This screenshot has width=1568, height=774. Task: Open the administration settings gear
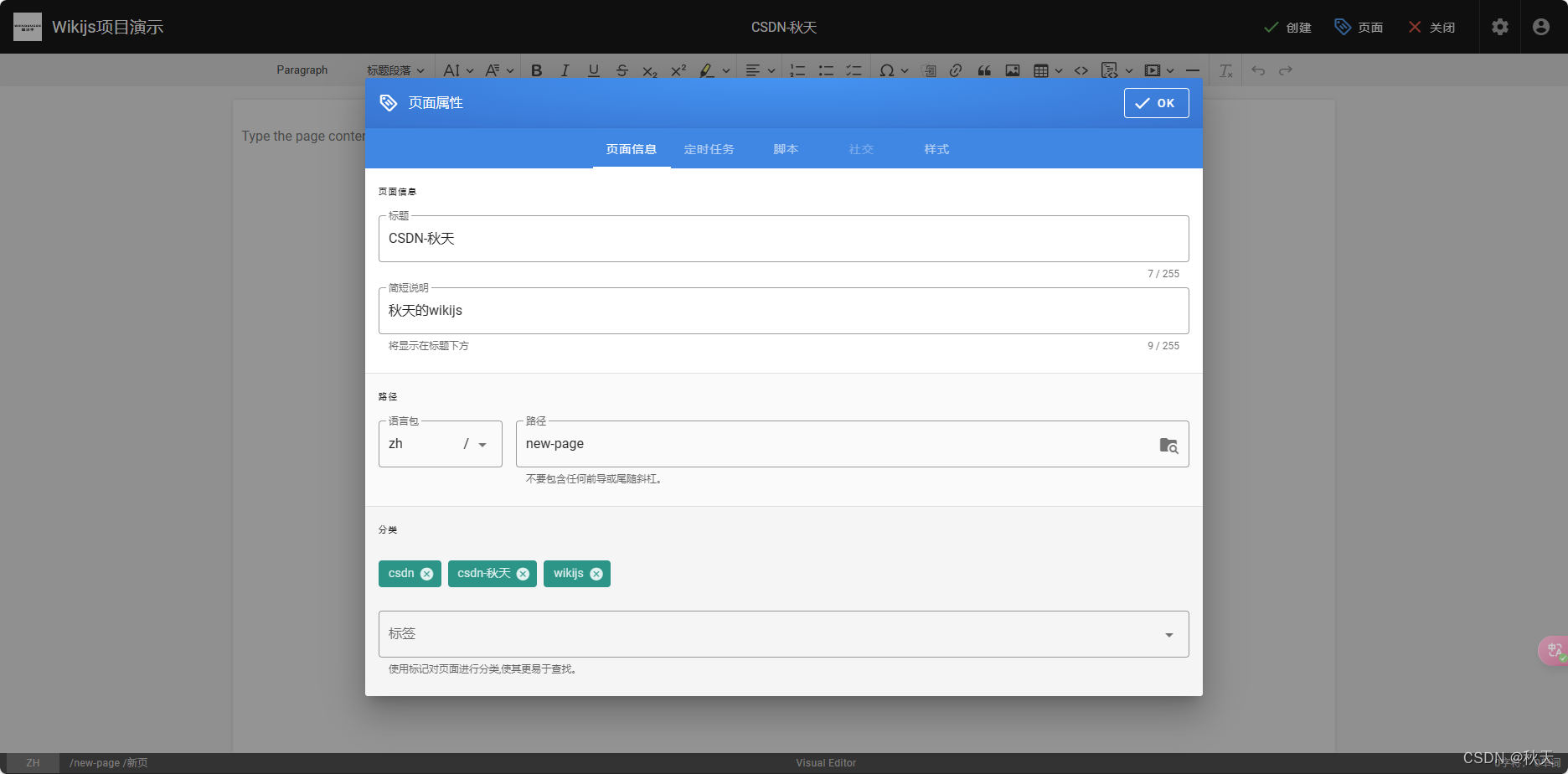(1499, 27)
